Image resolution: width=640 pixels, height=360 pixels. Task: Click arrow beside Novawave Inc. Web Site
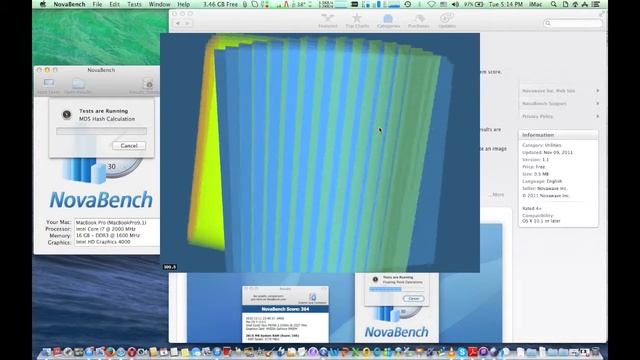pos(598,91)
